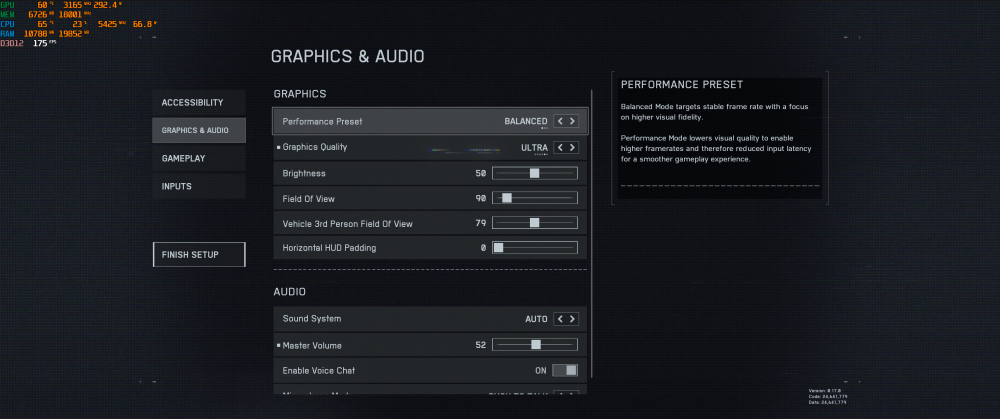Click the Performance Preset right arrow
Image resolution: width=1000 pixels, height=419 pixels.
pos(573,121)
